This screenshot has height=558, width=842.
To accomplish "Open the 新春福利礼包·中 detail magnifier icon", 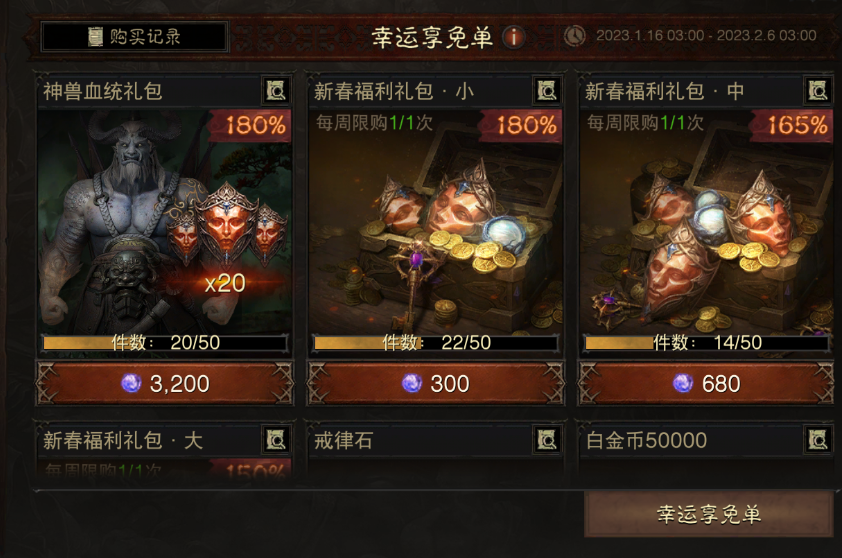I will coord(818,91).
